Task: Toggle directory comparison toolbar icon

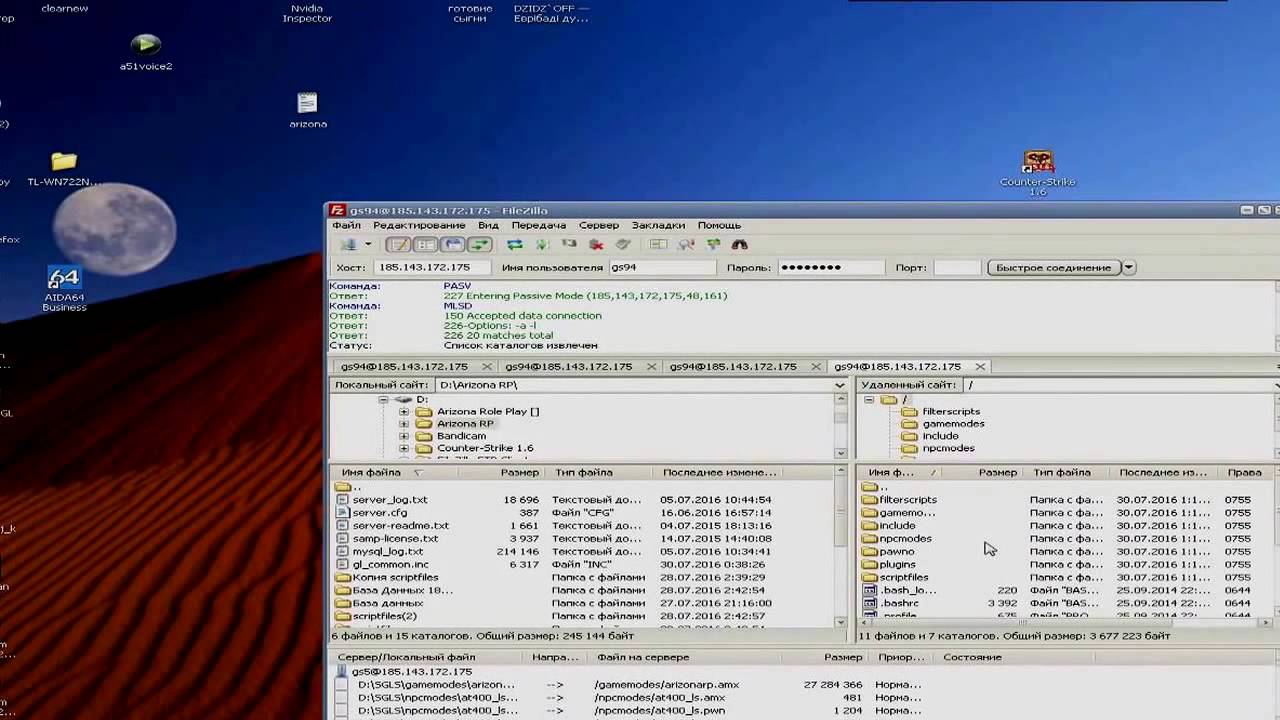Action: (x=686, y=244)
